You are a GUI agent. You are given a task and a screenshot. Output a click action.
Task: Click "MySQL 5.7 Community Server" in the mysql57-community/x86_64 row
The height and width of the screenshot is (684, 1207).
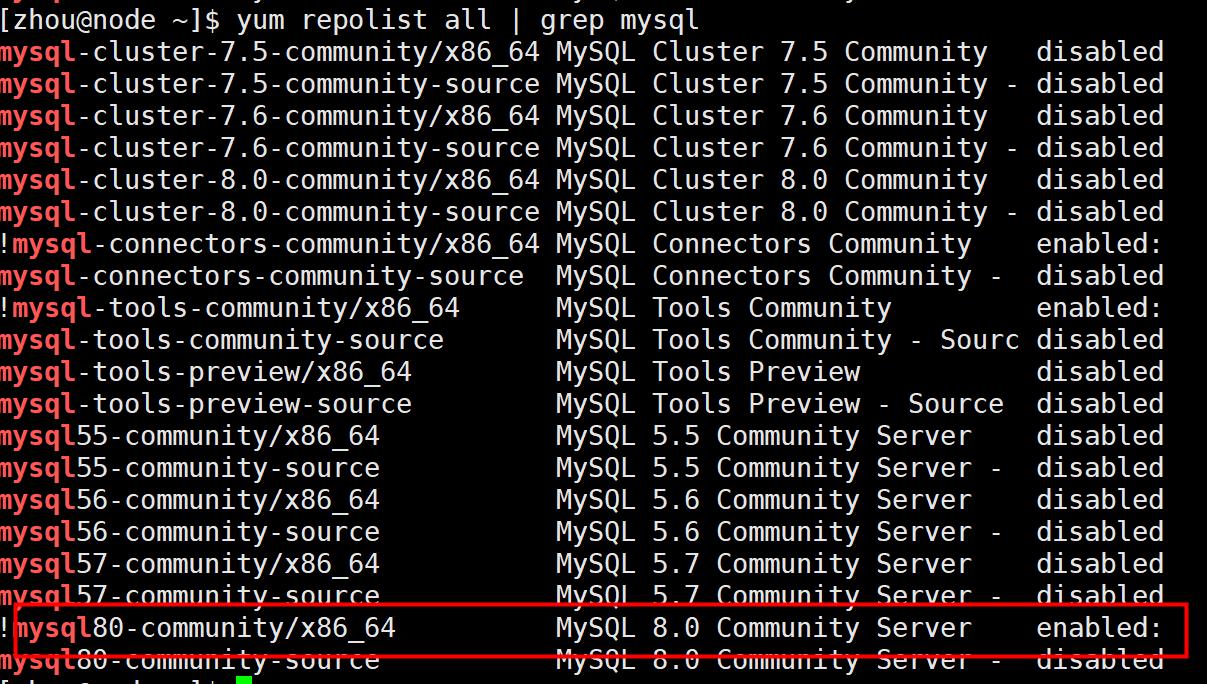pyautogui.click(x=764, y=564)
